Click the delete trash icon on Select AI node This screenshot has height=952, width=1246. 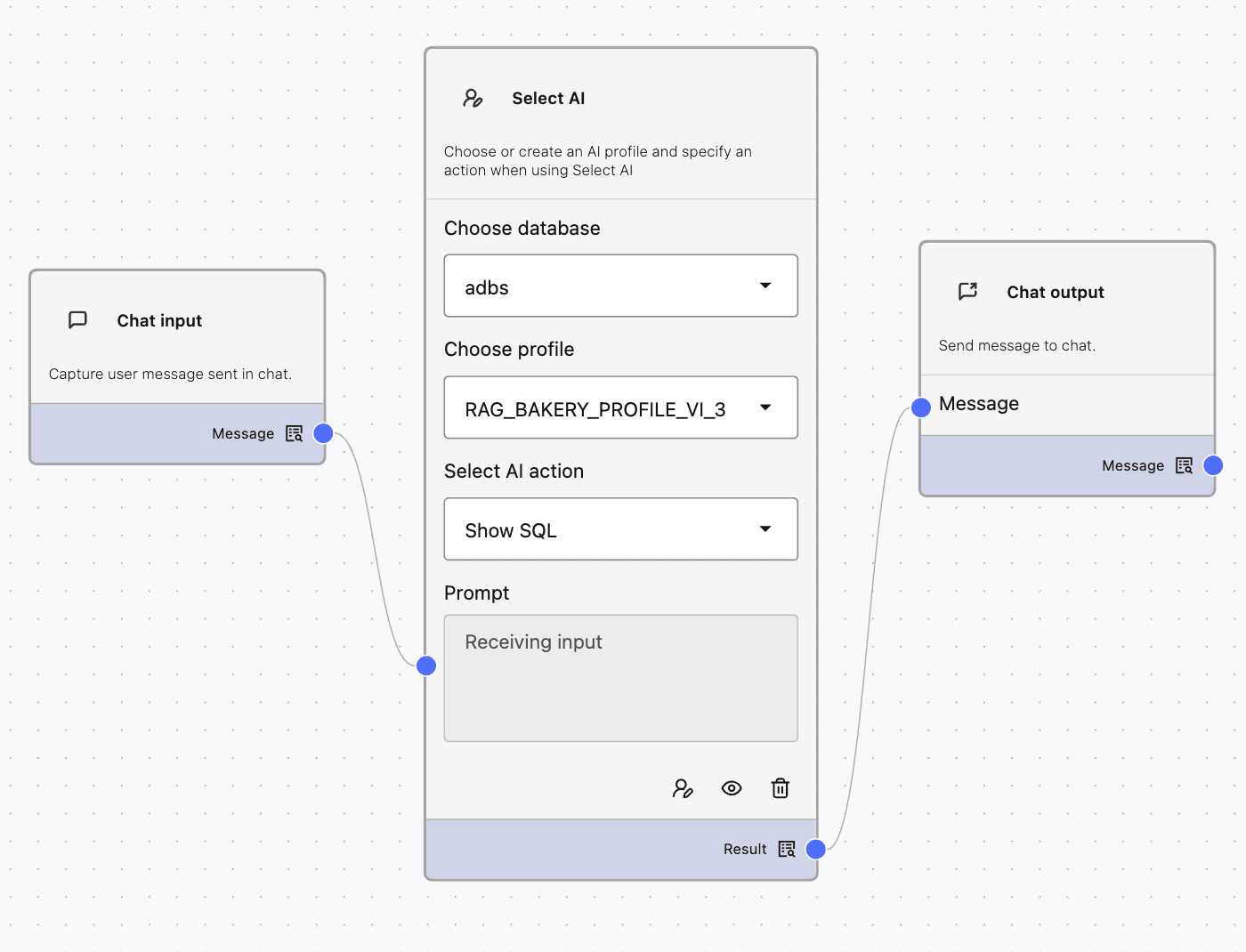[x=780, y=788]
